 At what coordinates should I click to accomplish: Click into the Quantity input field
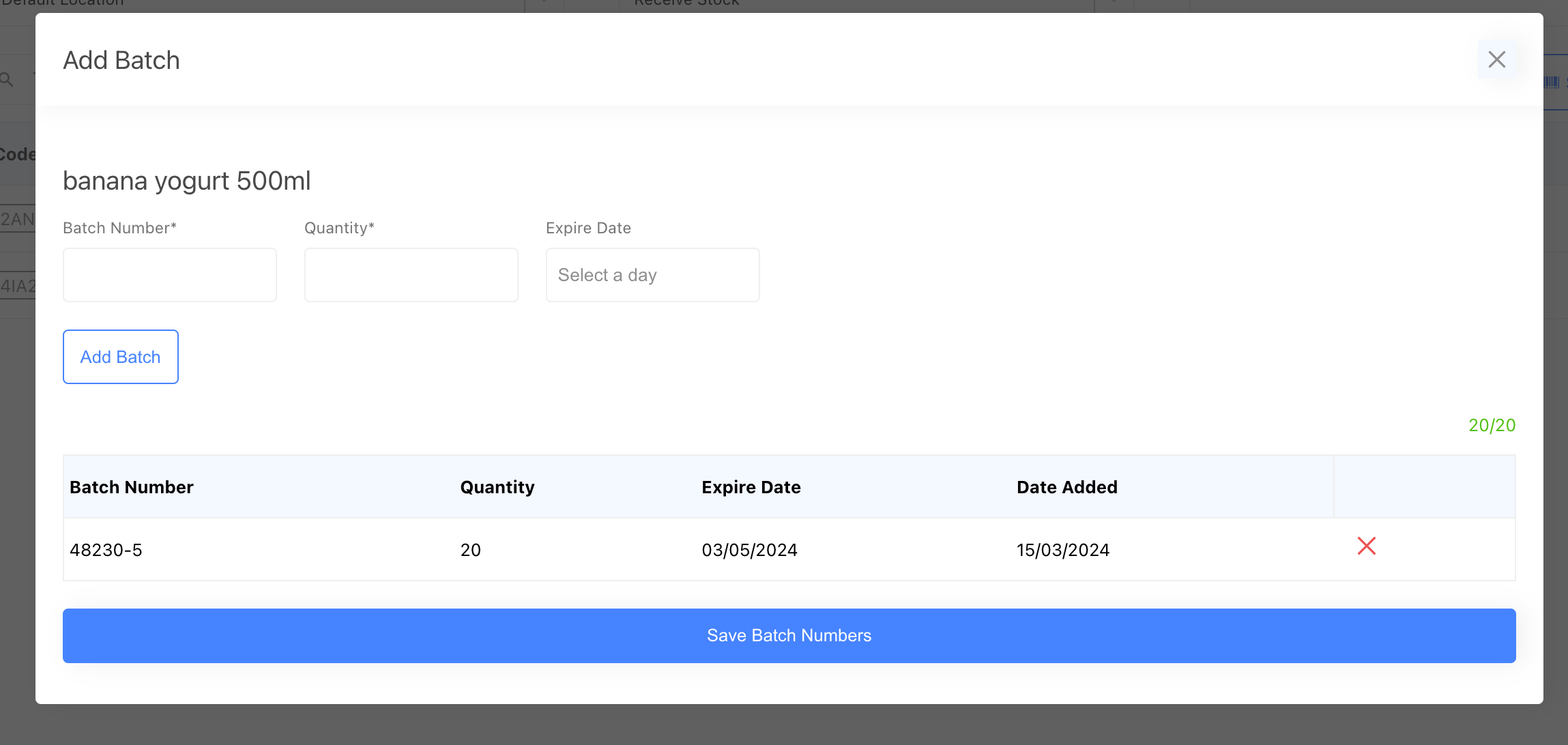411,275
